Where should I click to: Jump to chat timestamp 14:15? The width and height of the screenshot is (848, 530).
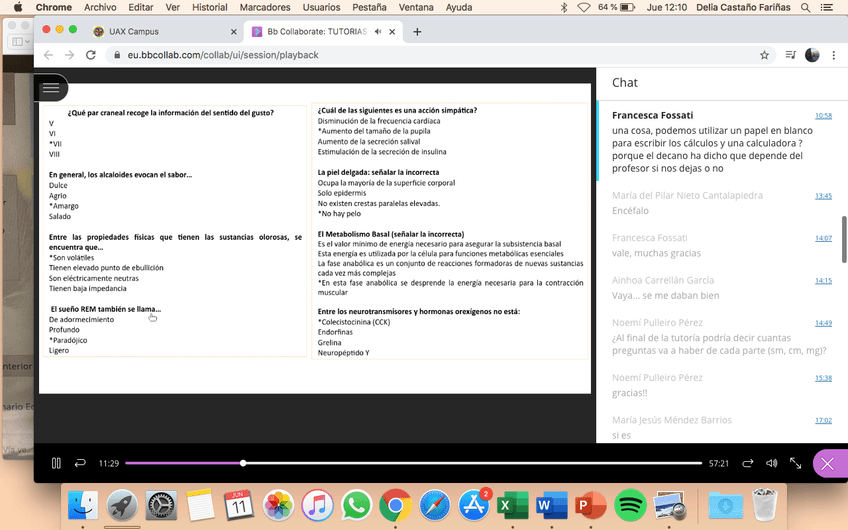click(x=823, y=281)
